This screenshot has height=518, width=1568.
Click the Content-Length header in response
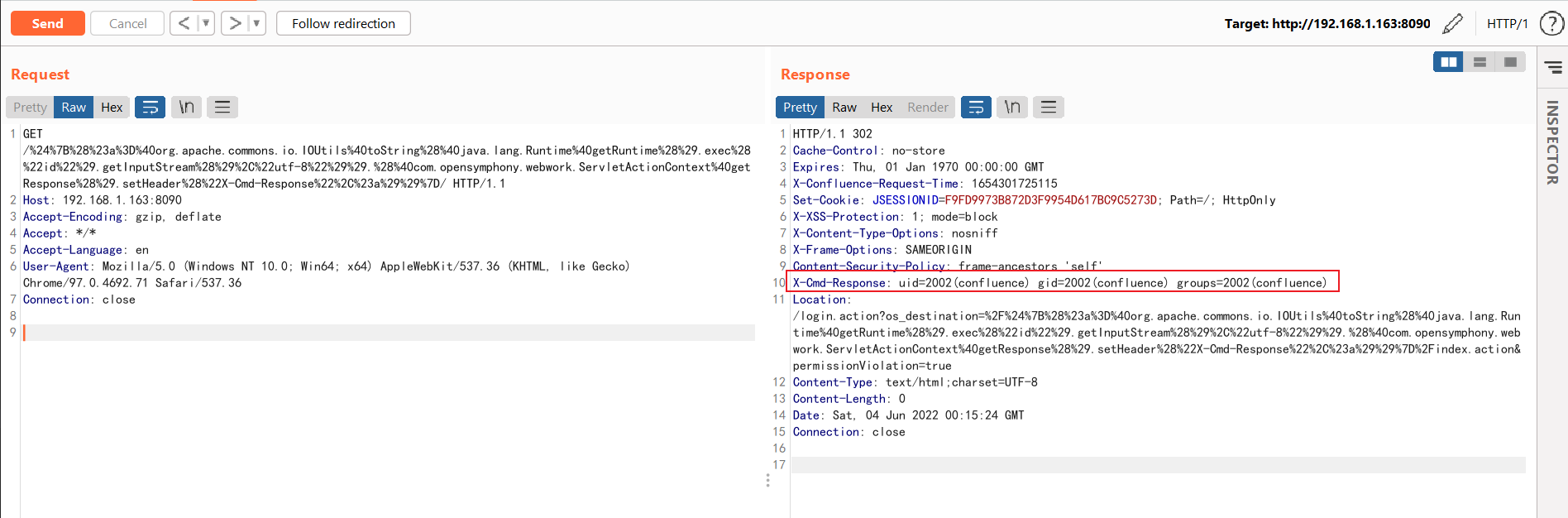click(x=849, y=399)
